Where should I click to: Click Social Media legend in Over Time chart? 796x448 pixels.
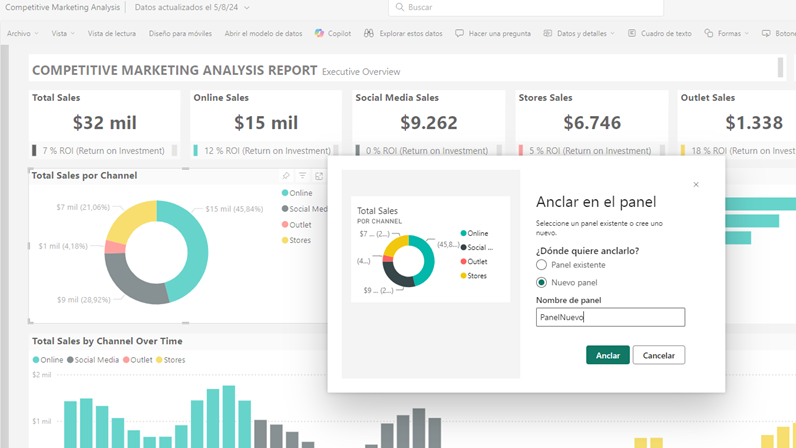pos(93,360)
